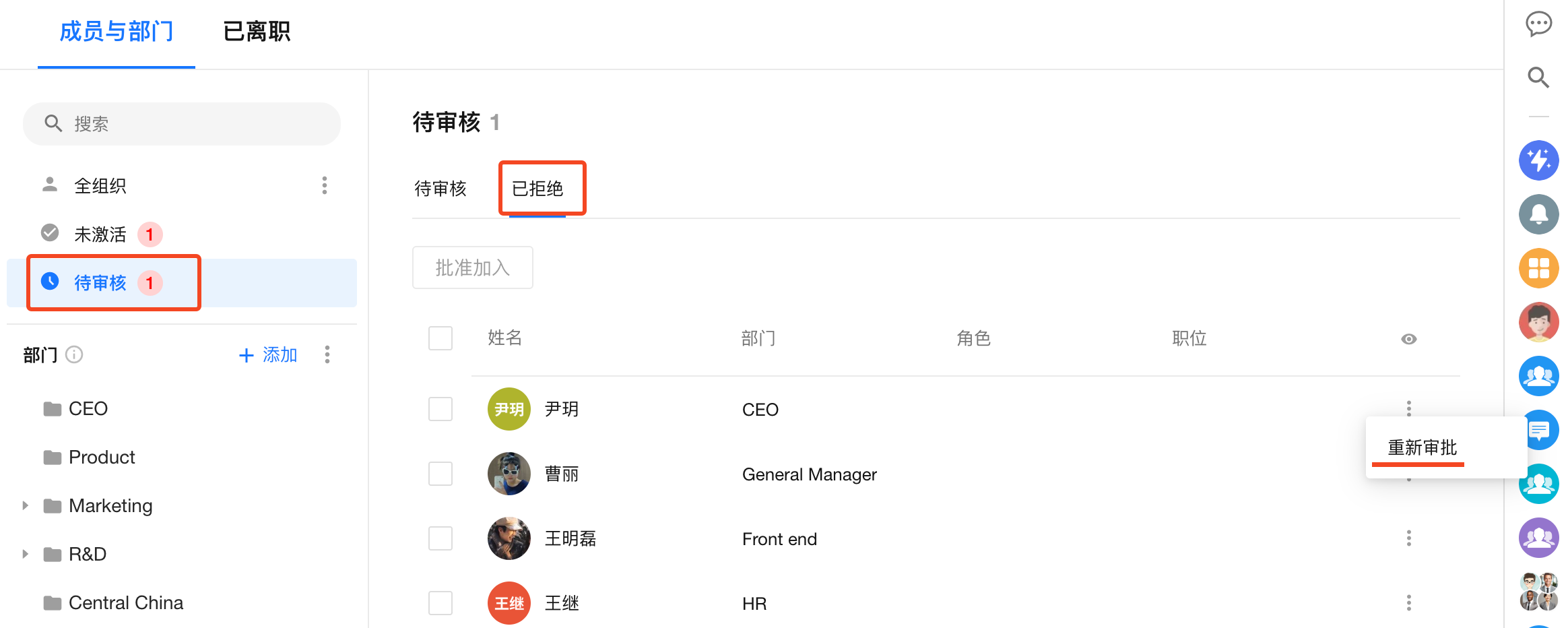Open the orange apps grid icon
The image size is (1568, 628).
click(1538, 268)
